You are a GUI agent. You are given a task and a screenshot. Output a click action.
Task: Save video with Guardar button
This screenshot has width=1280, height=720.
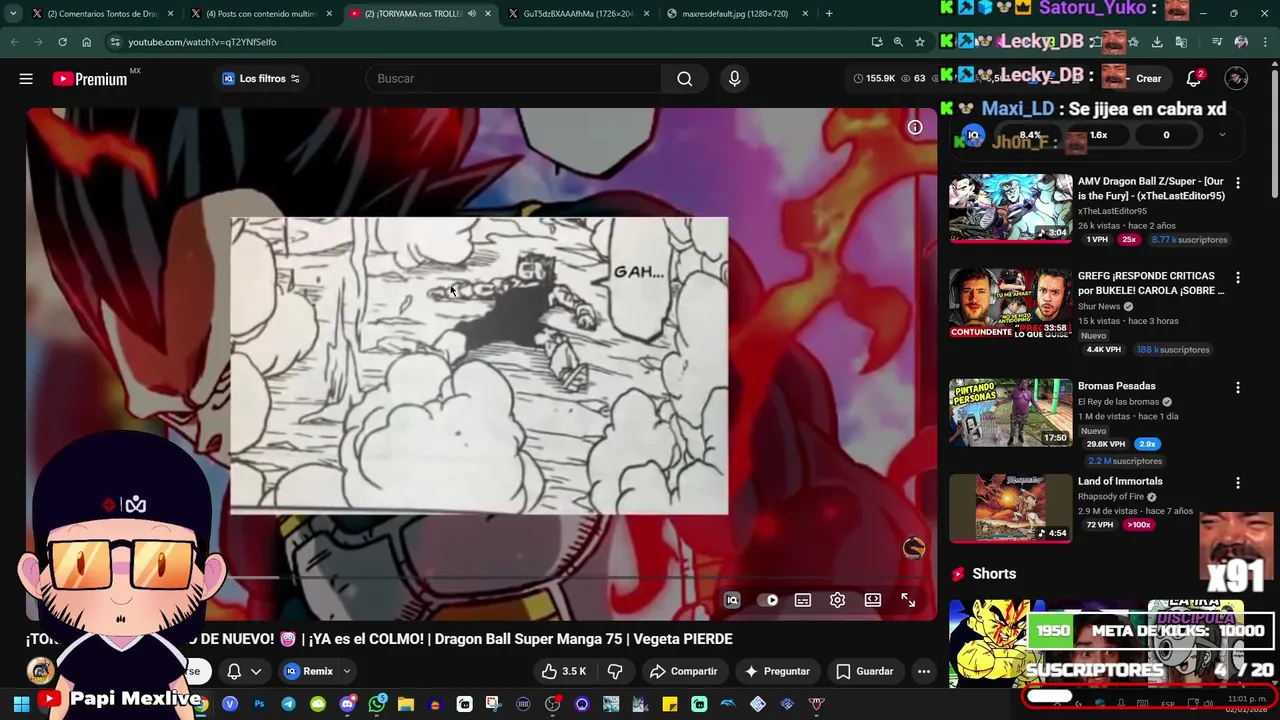pyautogui.click(x=865, y=671)
